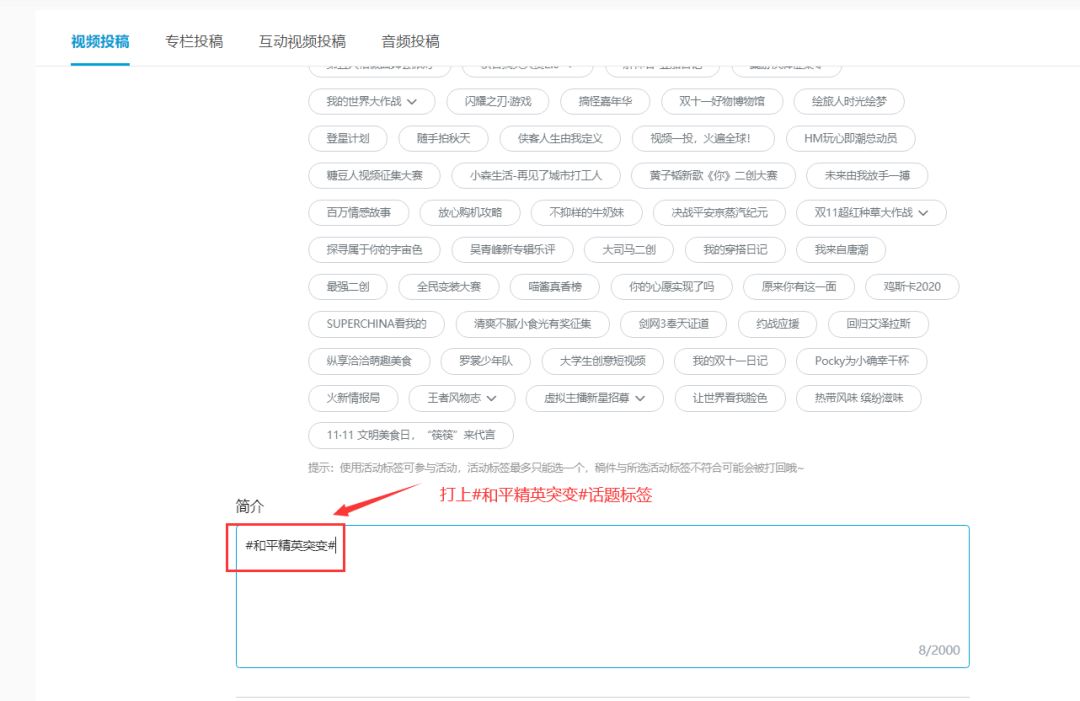Choose the 探寻属于你的宇宙色 tag
The height and width of the screenshot is (701, 1080).
(x=375, y=250)
